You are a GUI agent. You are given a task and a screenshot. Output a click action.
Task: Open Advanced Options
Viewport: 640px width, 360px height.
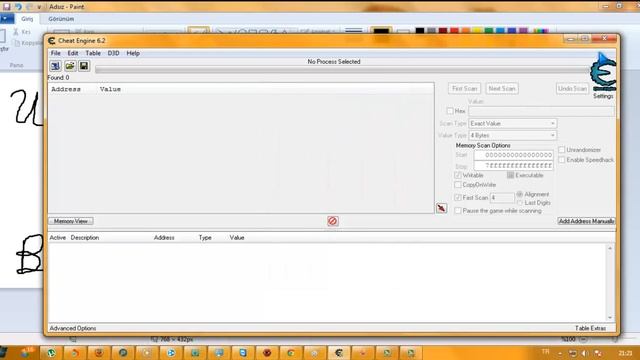(73, 328)
